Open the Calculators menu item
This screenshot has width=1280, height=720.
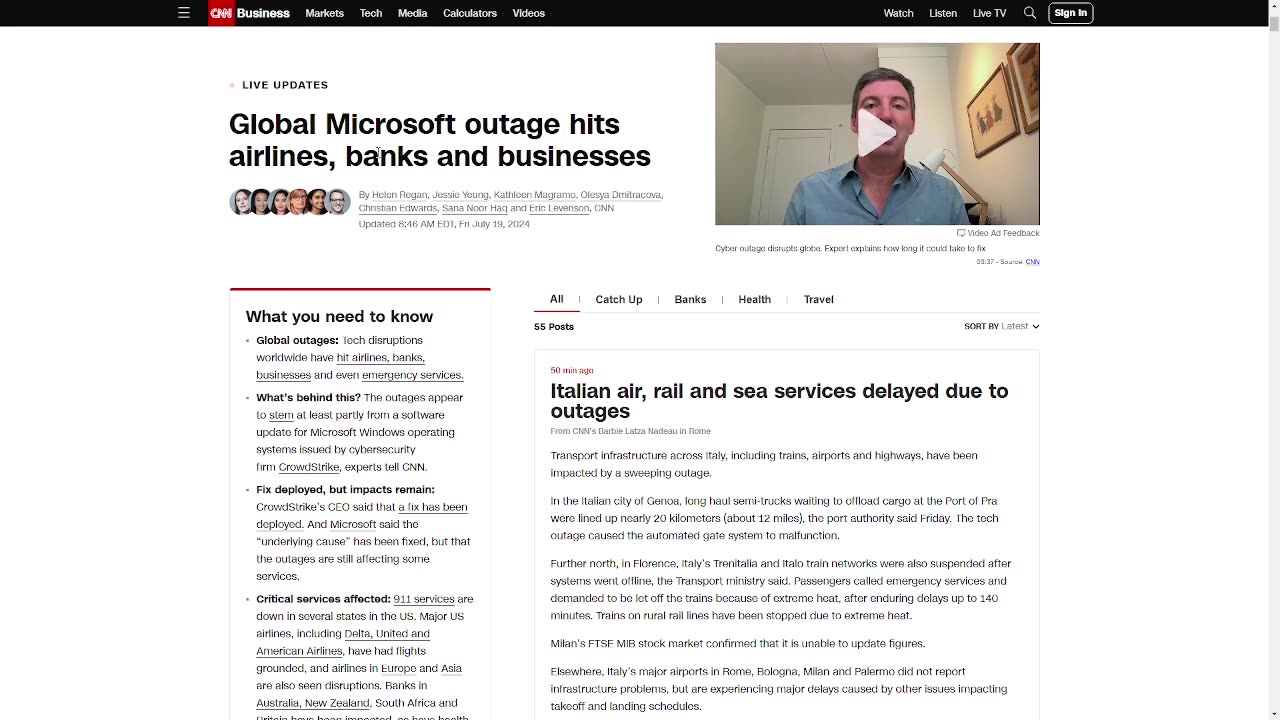tap(470, 13)
